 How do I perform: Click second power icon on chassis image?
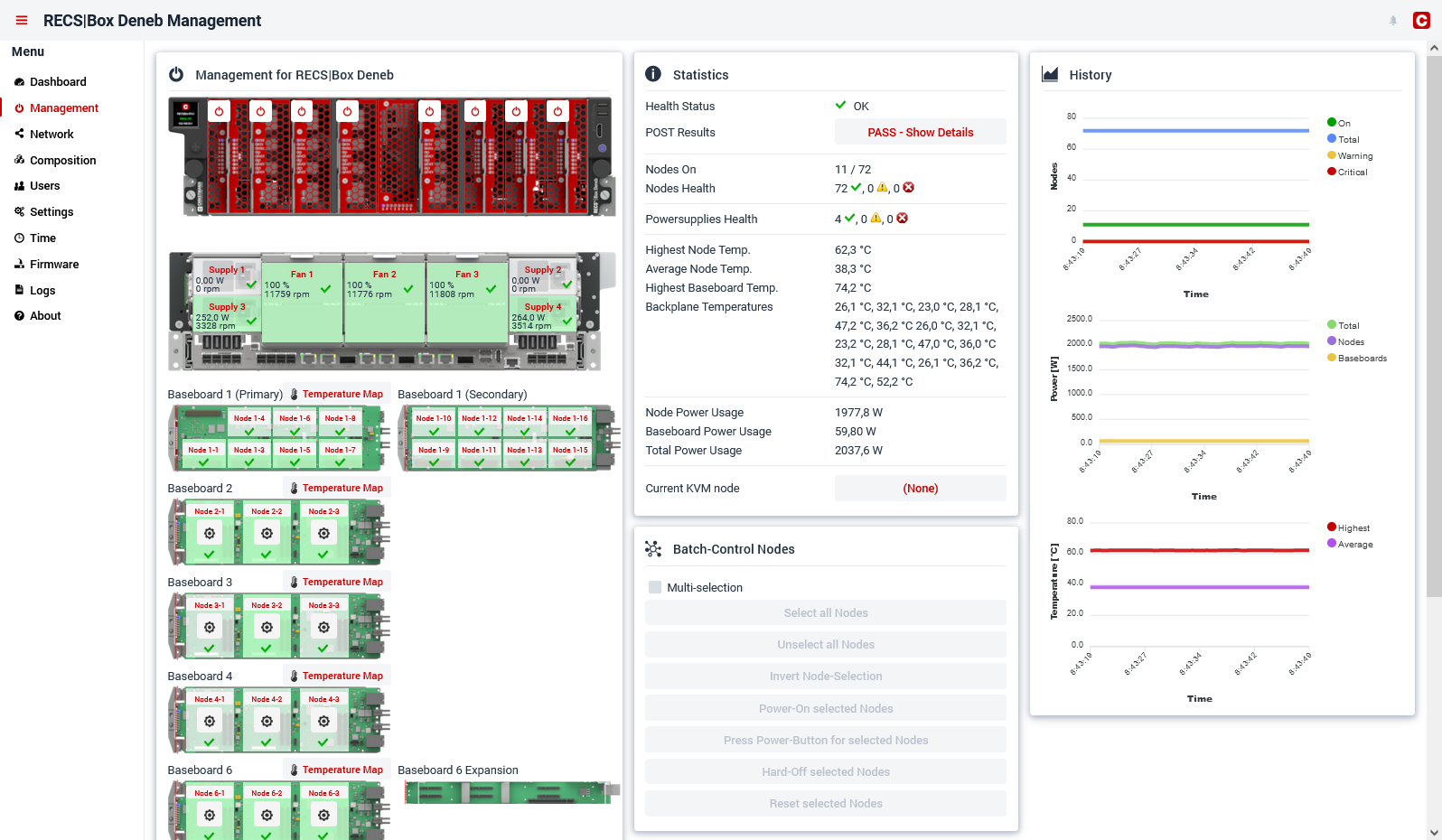pyautogui.click(x=260, y=111)
